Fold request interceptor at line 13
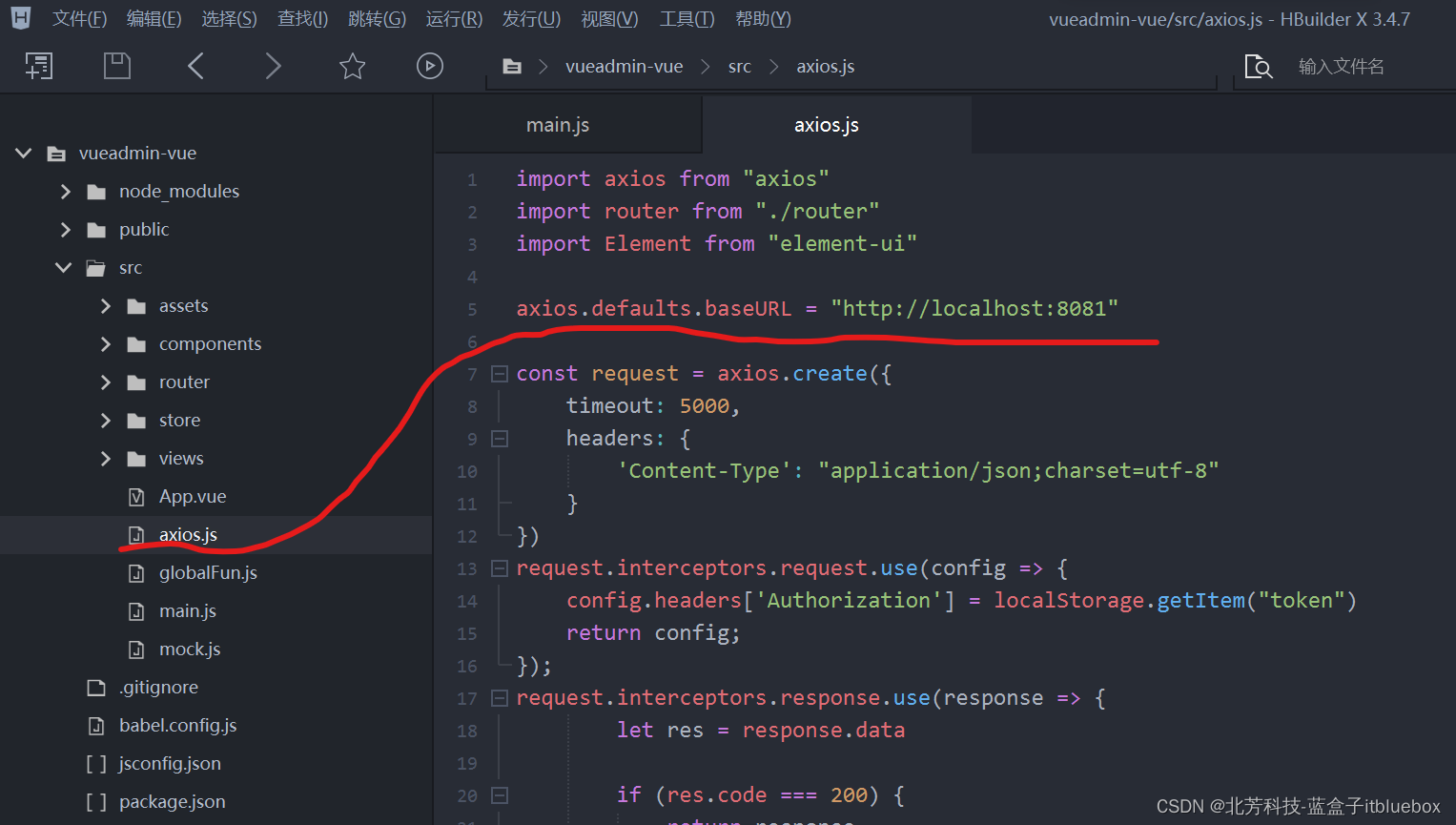This screenshot has width=1456, height=825. (499, 568)
